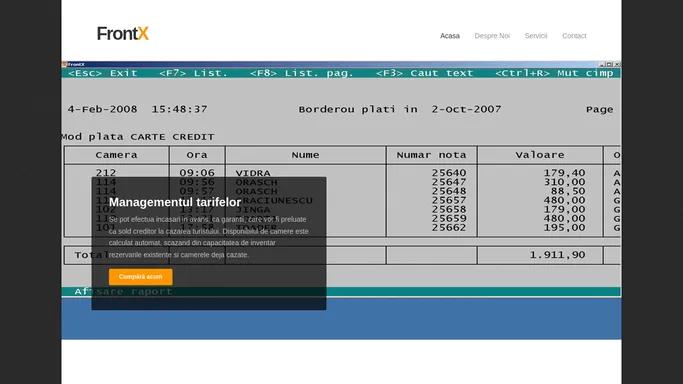Click the FrontX logo
The image size is (683, 384).
coord(122,34)
